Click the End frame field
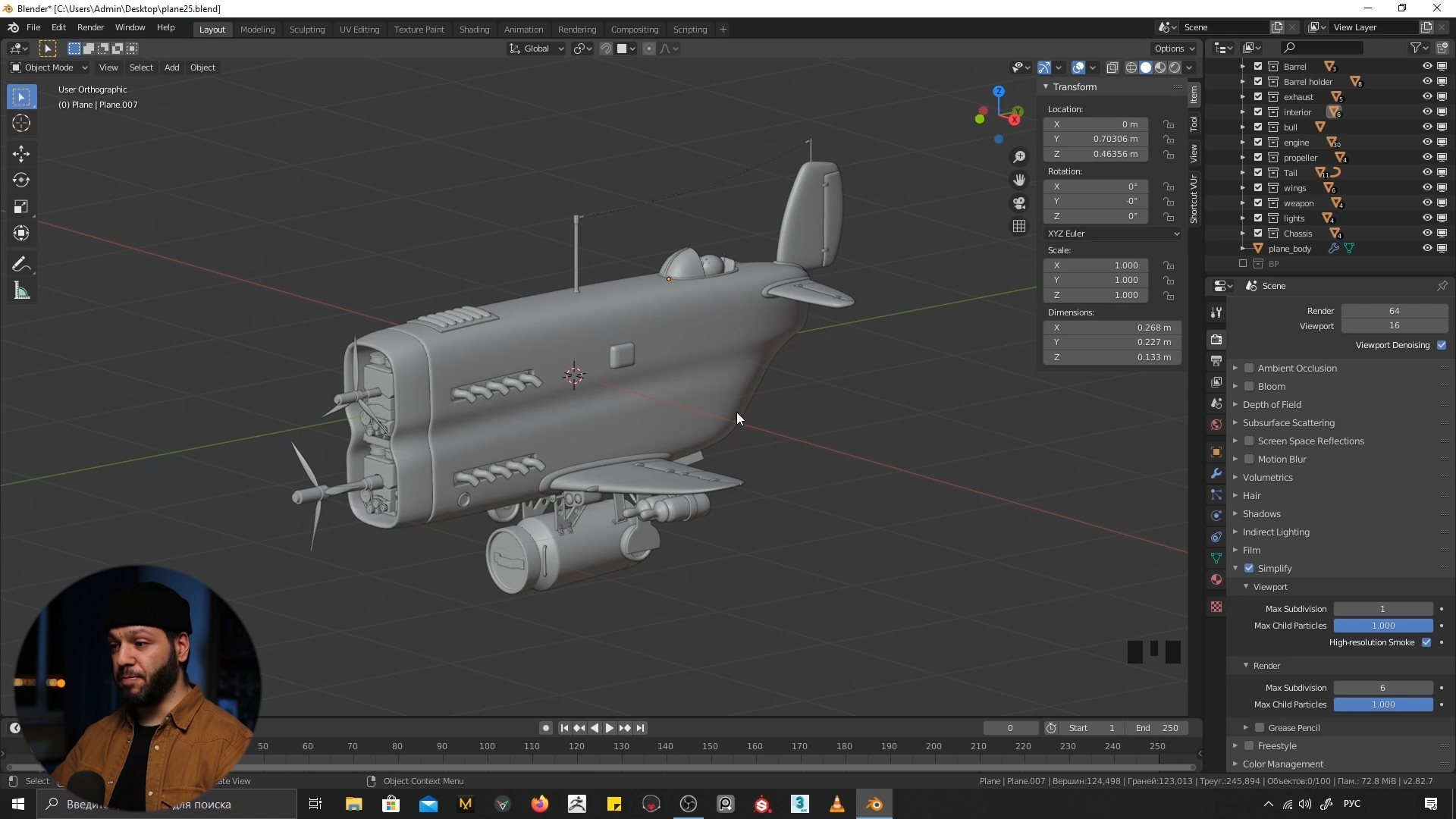 [x=1156, y=728]
